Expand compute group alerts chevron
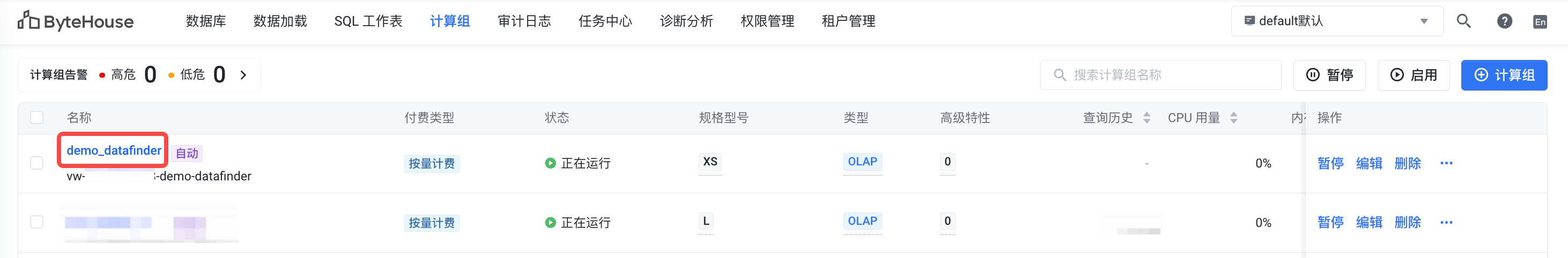Screen dimensions: 1568x258 [243, 75]
